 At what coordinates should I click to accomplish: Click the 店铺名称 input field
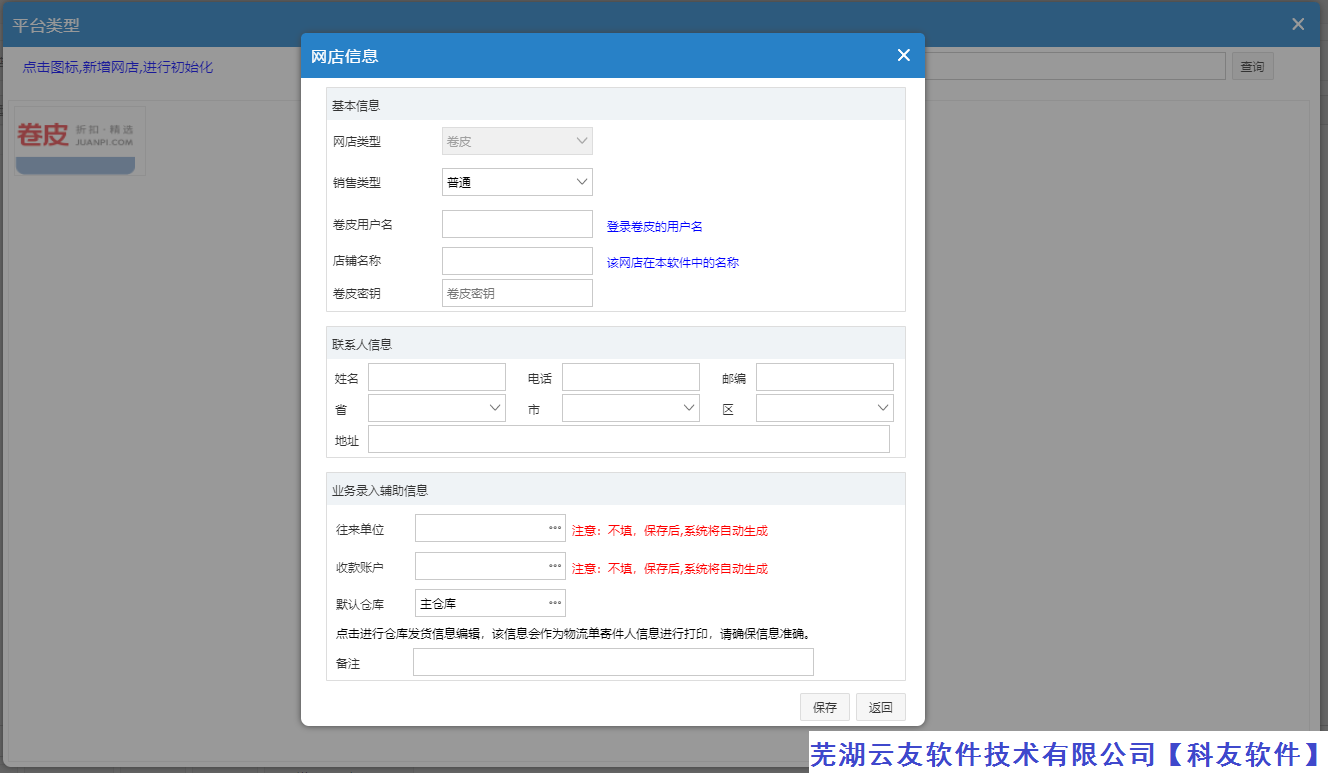coord(517,261)
